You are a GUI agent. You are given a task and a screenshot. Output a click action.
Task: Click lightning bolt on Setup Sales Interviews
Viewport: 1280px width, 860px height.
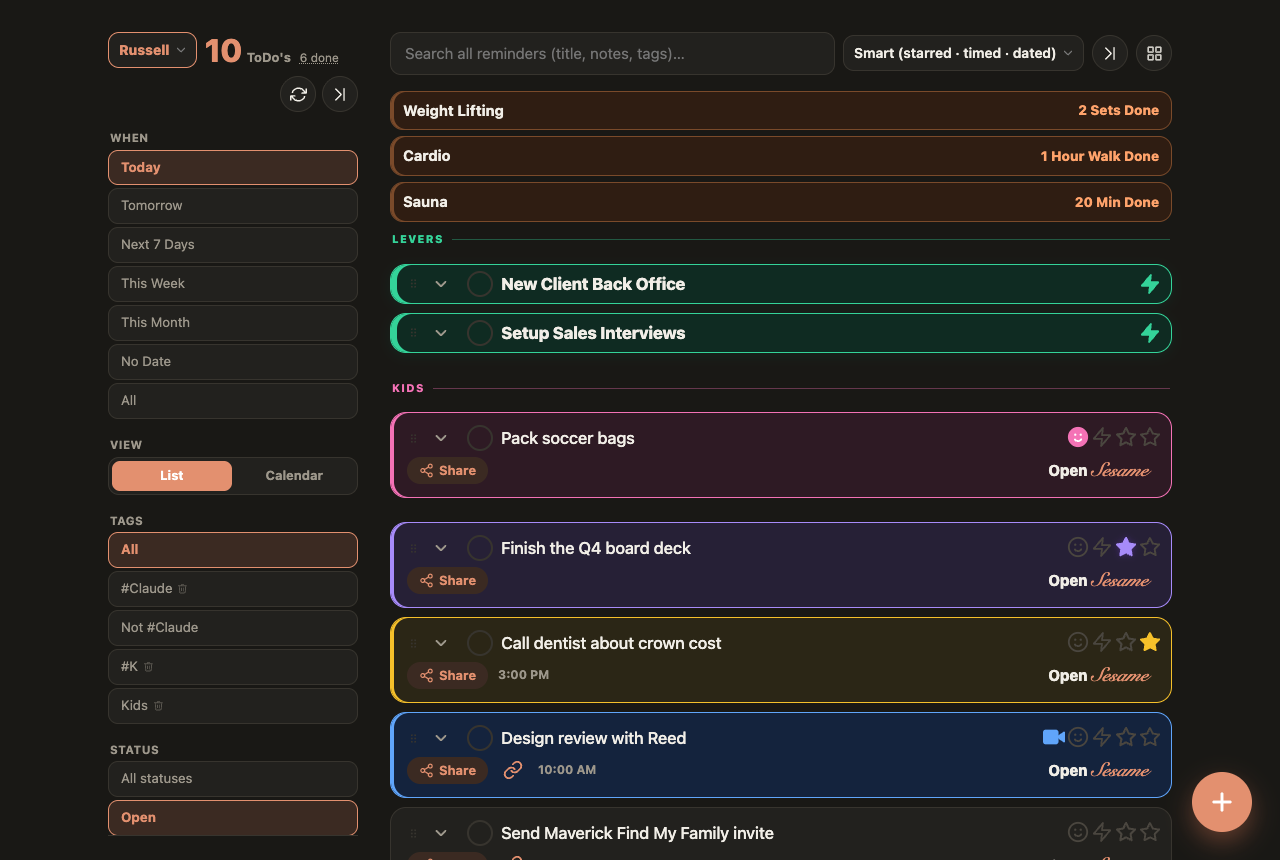[1150, 333]
